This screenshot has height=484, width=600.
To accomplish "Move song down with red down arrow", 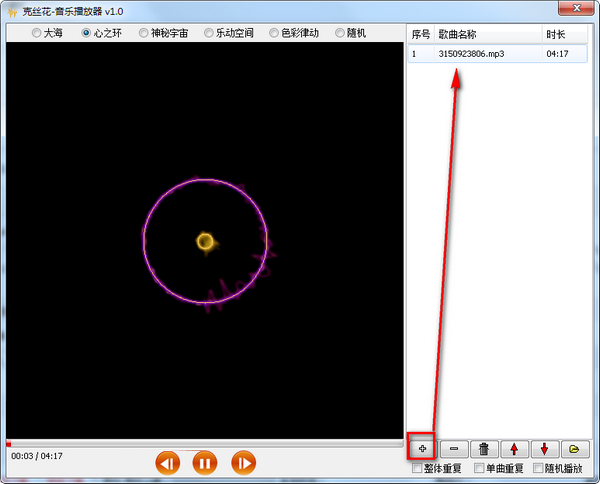I will click(545, 448).
